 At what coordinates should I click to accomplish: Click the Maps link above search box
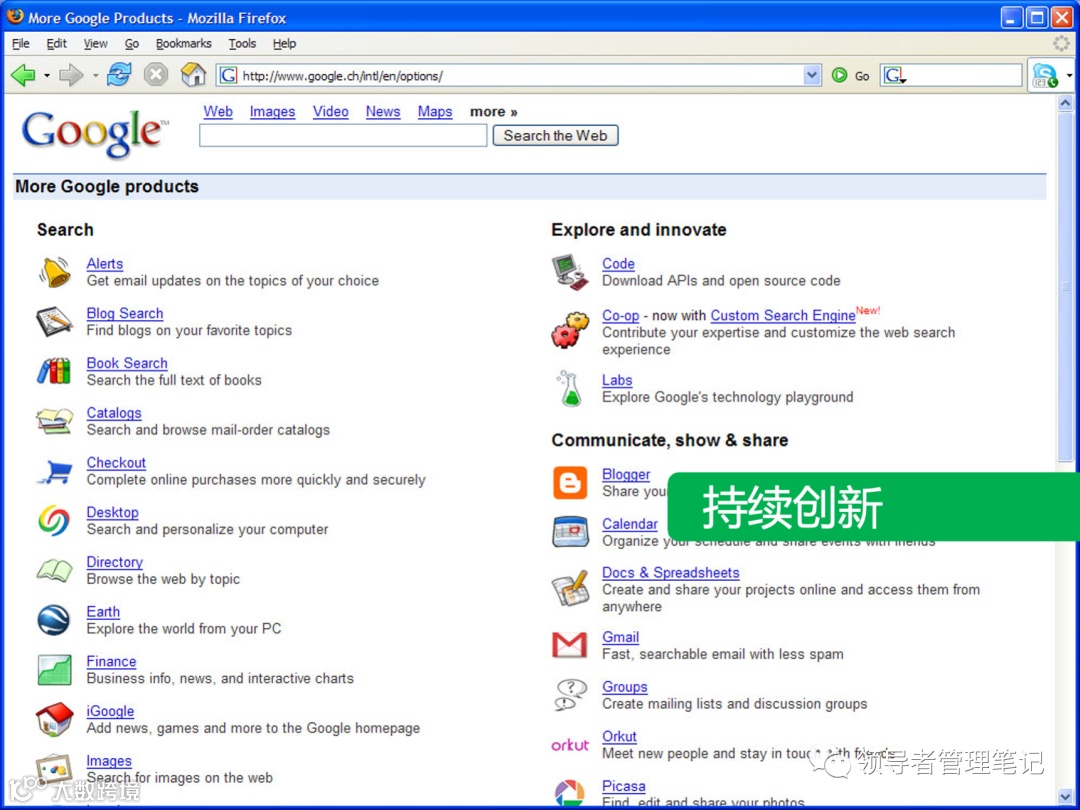(x=435, y=112)
